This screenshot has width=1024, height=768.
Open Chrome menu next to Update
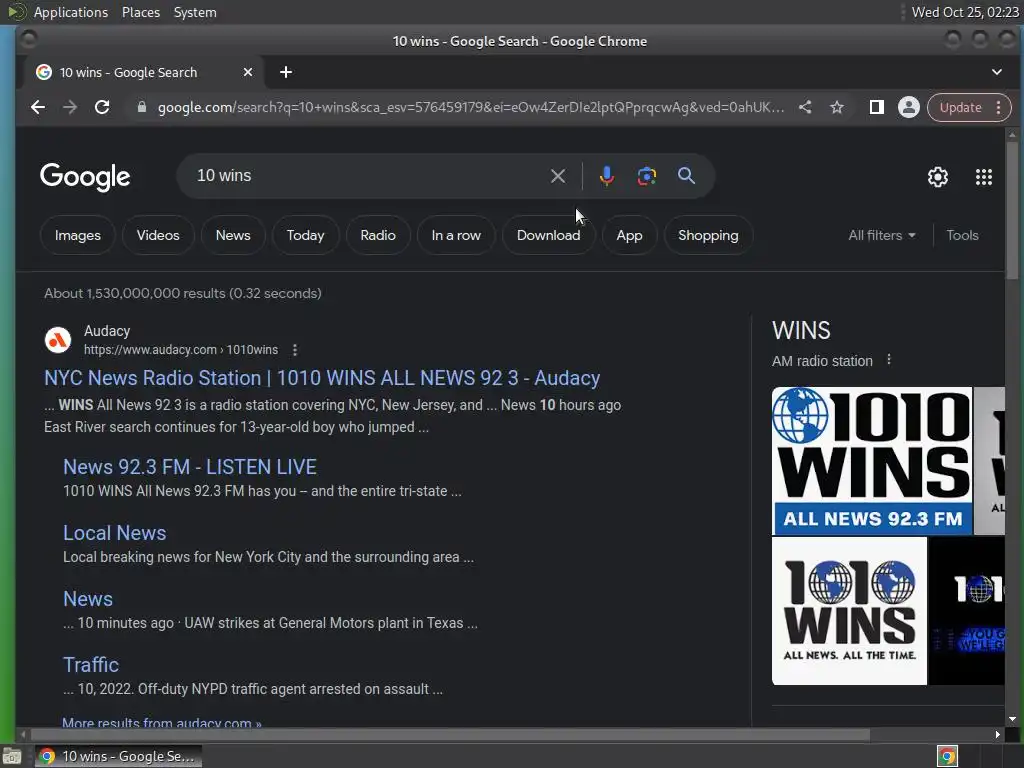(999, 107)
